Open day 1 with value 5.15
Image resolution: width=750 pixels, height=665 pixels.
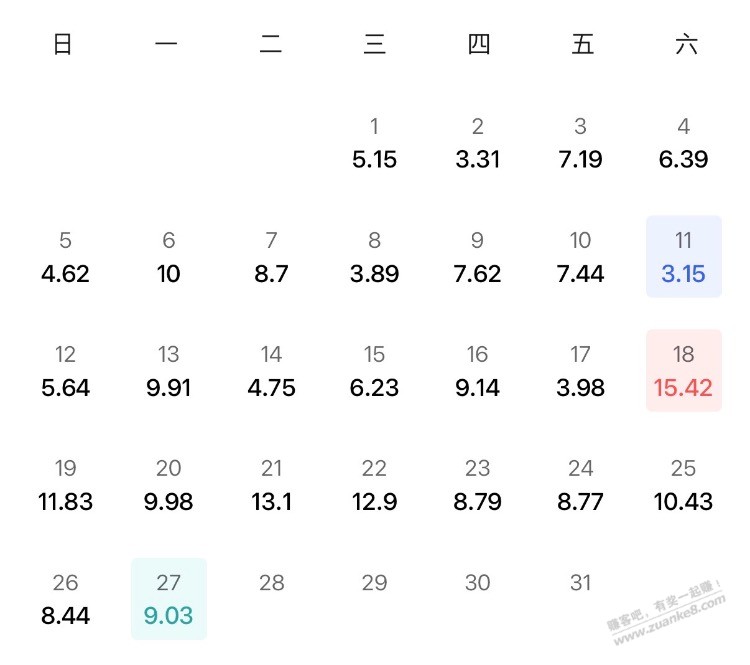point(375,143)
